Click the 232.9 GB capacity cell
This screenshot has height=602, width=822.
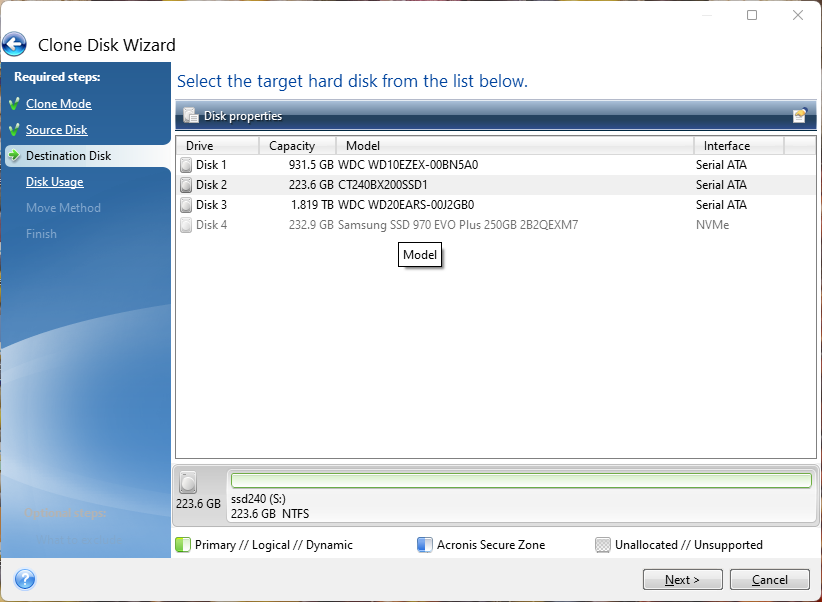click(x=311, y=225)
